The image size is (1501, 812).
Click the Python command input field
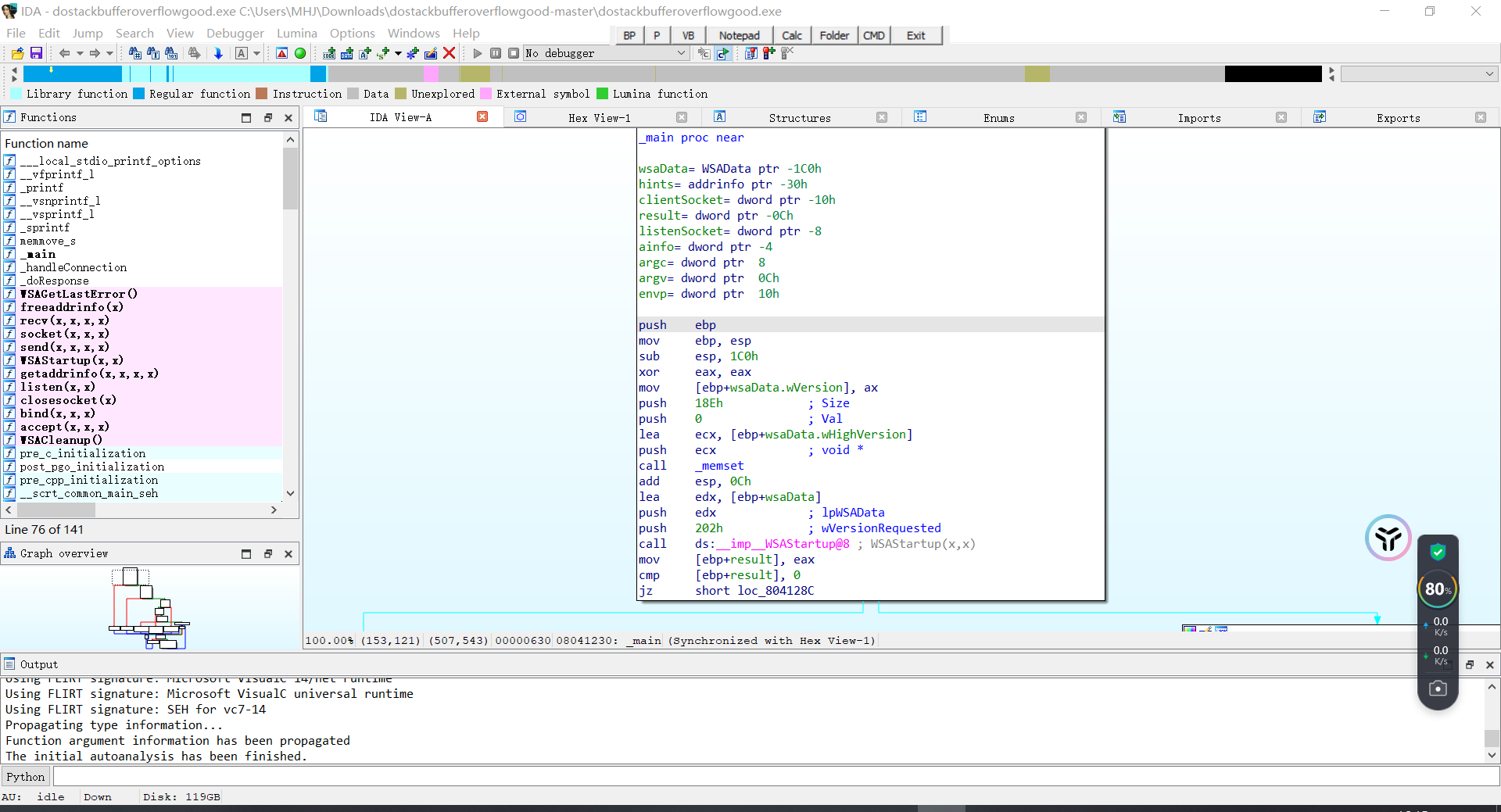tap(774, 777)
